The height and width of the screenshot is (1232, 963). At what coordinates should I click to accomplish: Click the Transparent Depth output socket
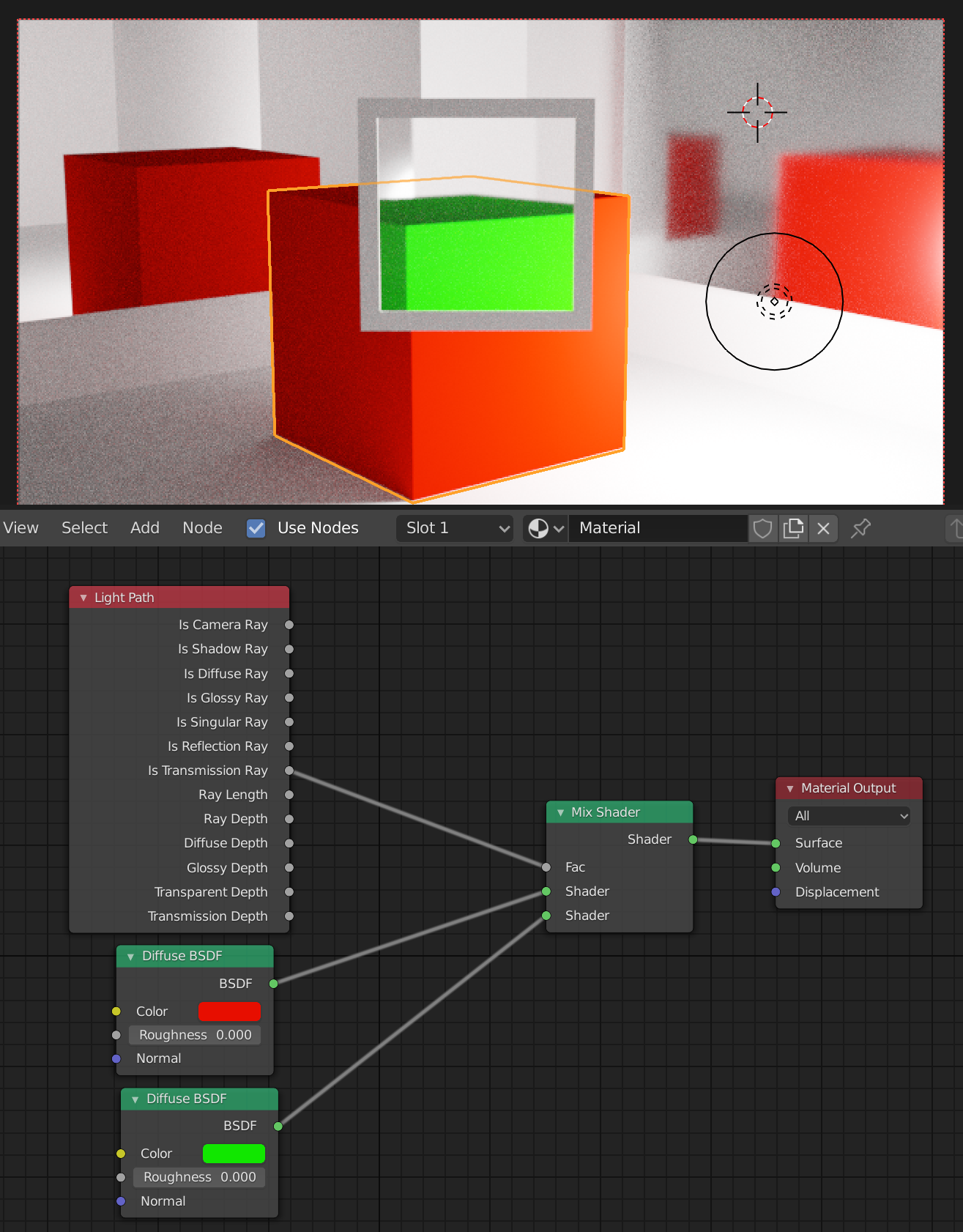[x=289, y=892]
